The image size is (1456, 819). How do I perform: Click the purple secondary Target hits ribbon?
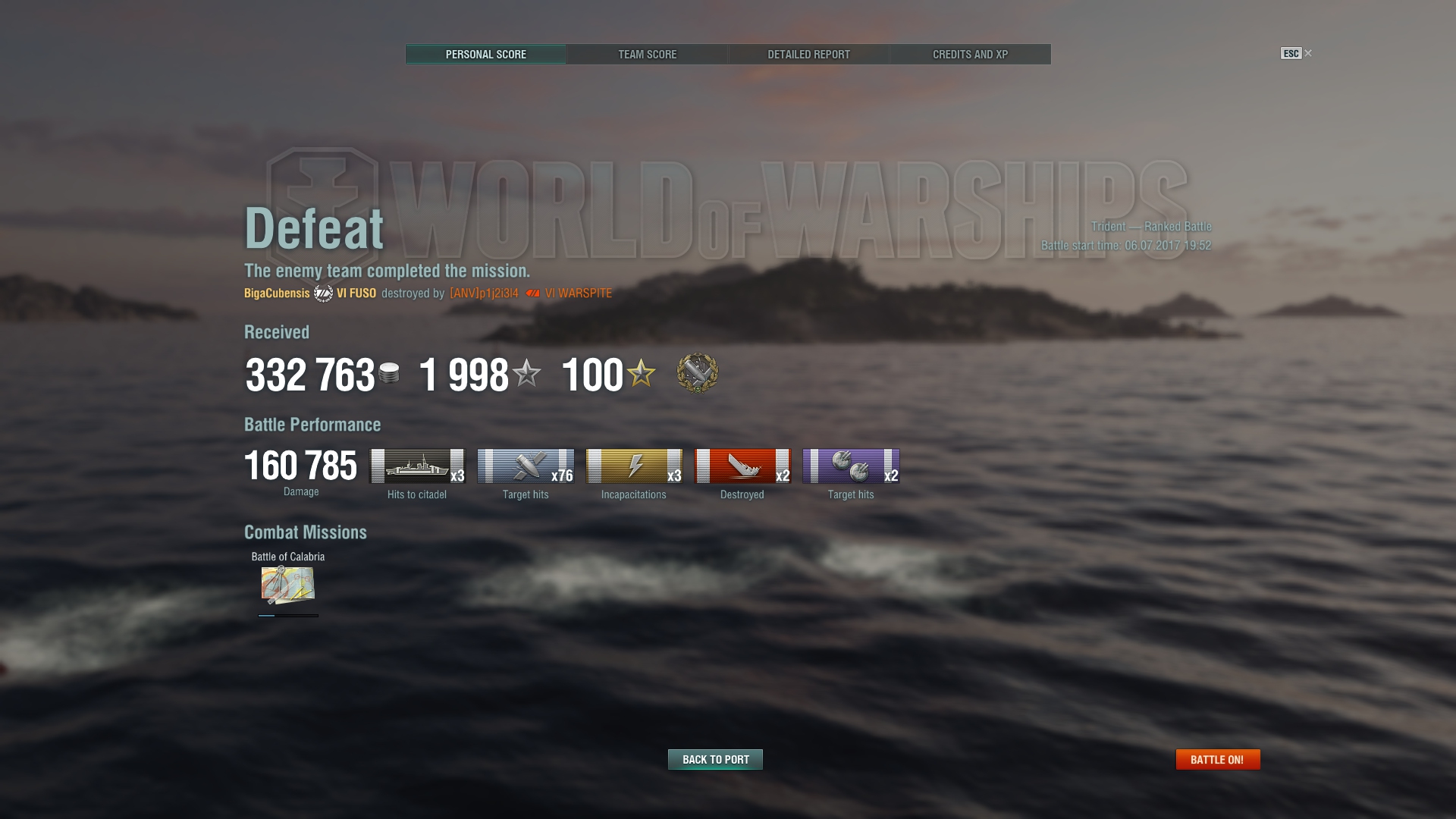[x=851, y=466]
